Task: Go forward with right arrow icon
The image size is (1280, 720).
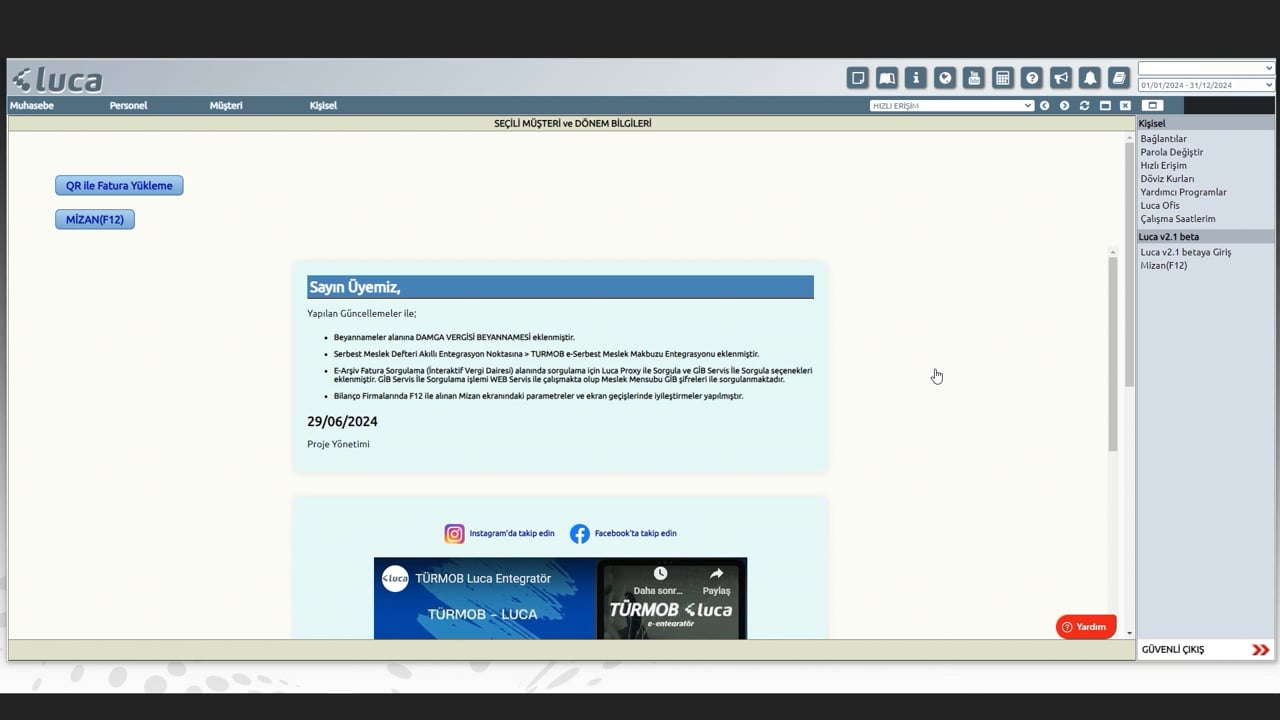Action: (x=1064, y=106)
